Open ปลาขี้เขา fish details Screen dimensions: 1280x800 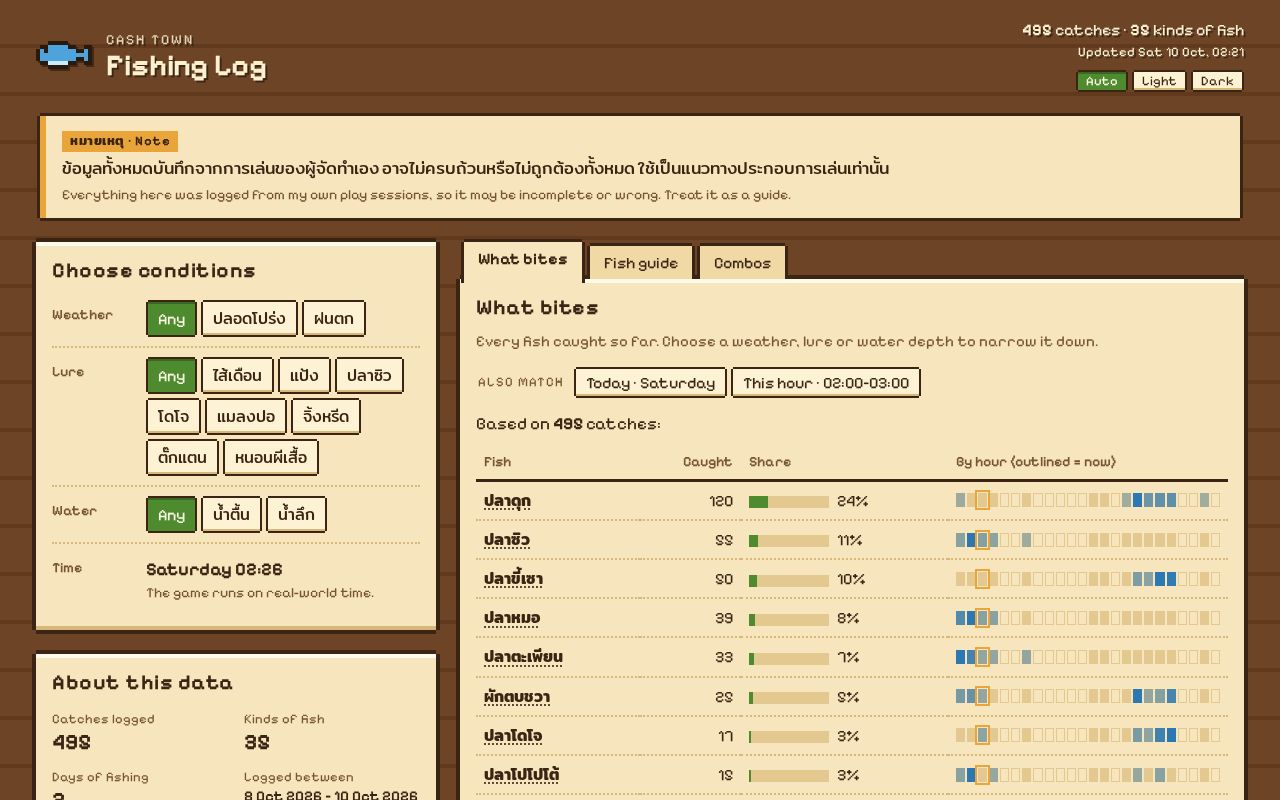pyautogui.click(x=513, y=579)
